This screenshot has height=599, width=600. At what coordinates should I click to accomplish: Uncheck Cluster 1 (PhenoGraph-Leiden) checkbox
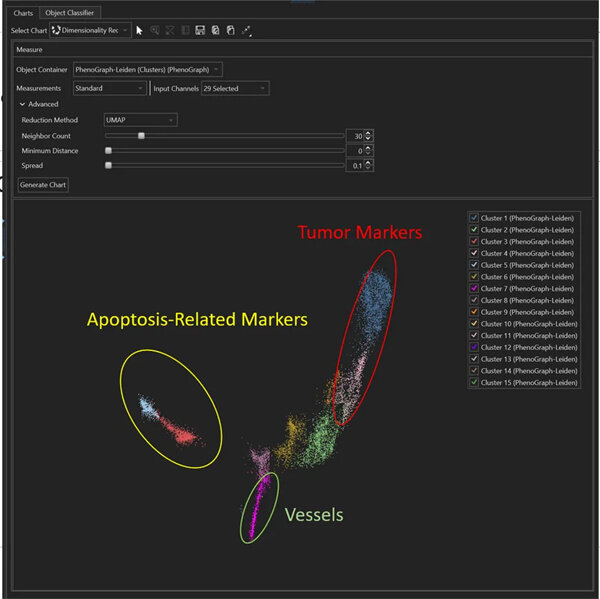pos(473,218)
